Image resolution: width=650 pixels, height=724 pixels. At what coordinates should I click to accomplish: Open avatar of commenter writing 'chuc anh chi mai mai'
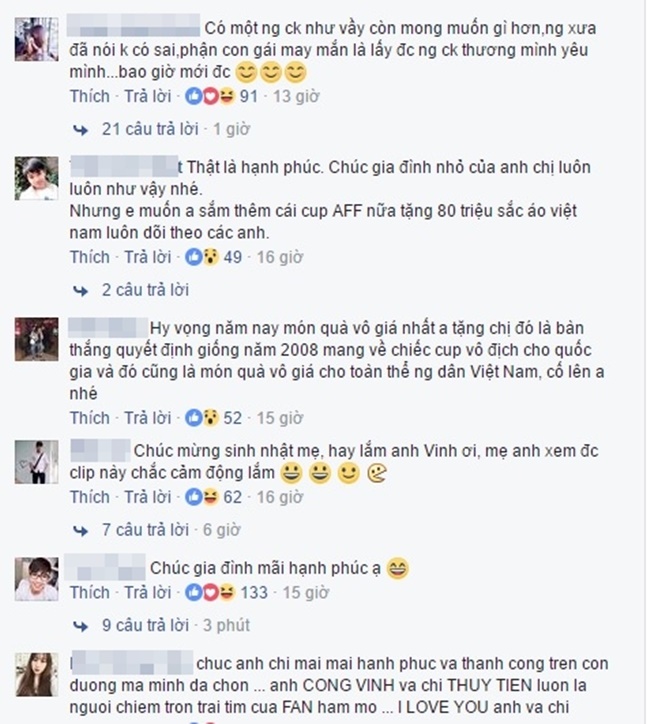(x=36, y=675)
